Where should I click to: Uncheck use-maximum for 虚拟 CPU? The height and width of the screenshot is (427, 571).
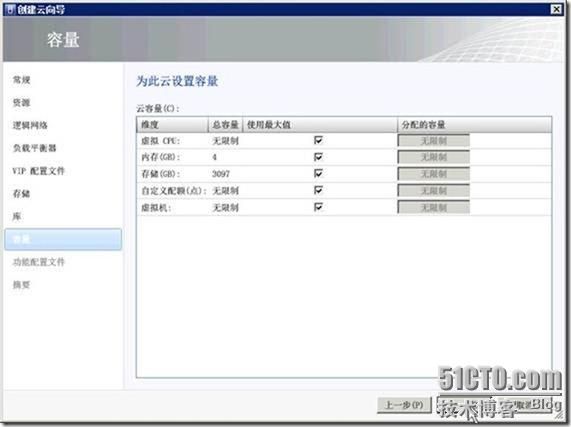318,140
